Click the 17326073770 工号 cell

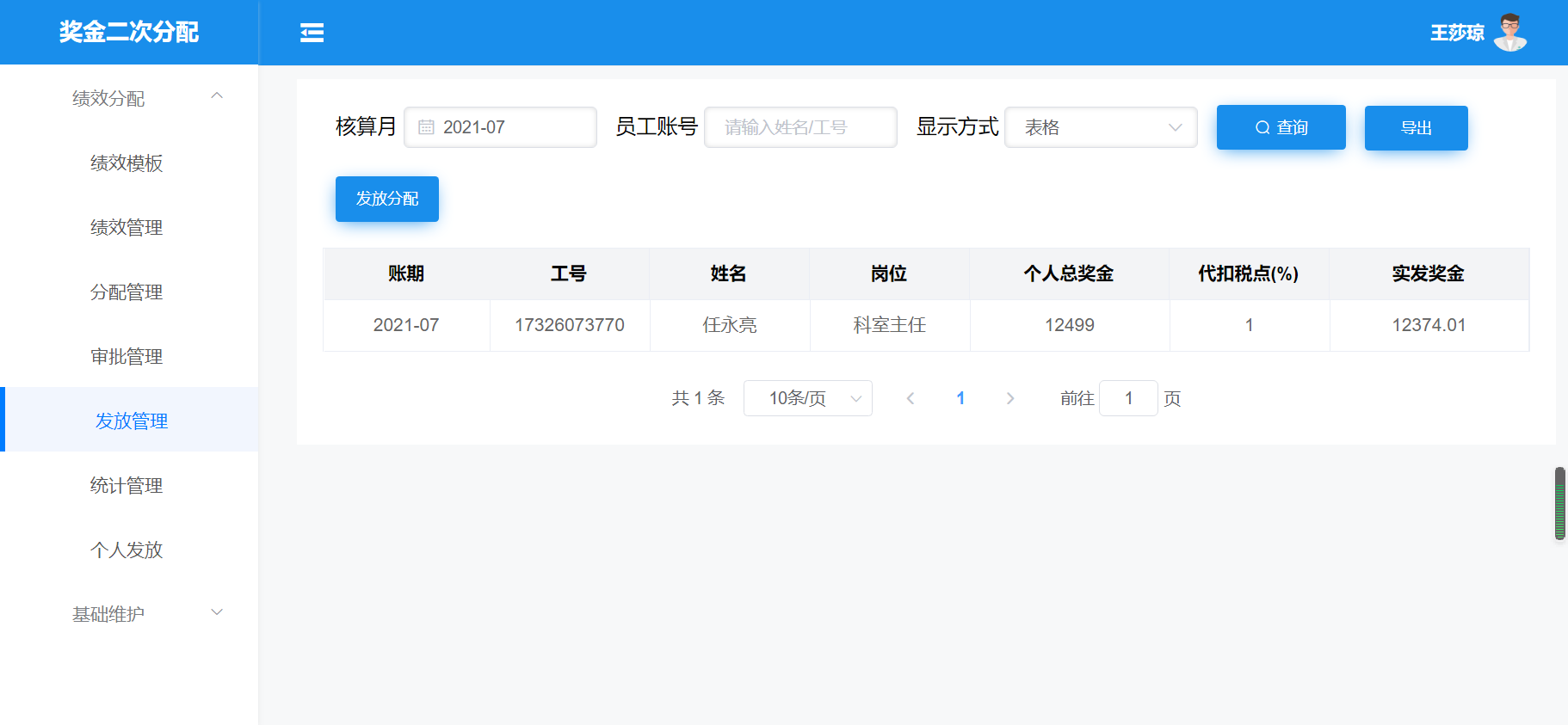point(570,325)
